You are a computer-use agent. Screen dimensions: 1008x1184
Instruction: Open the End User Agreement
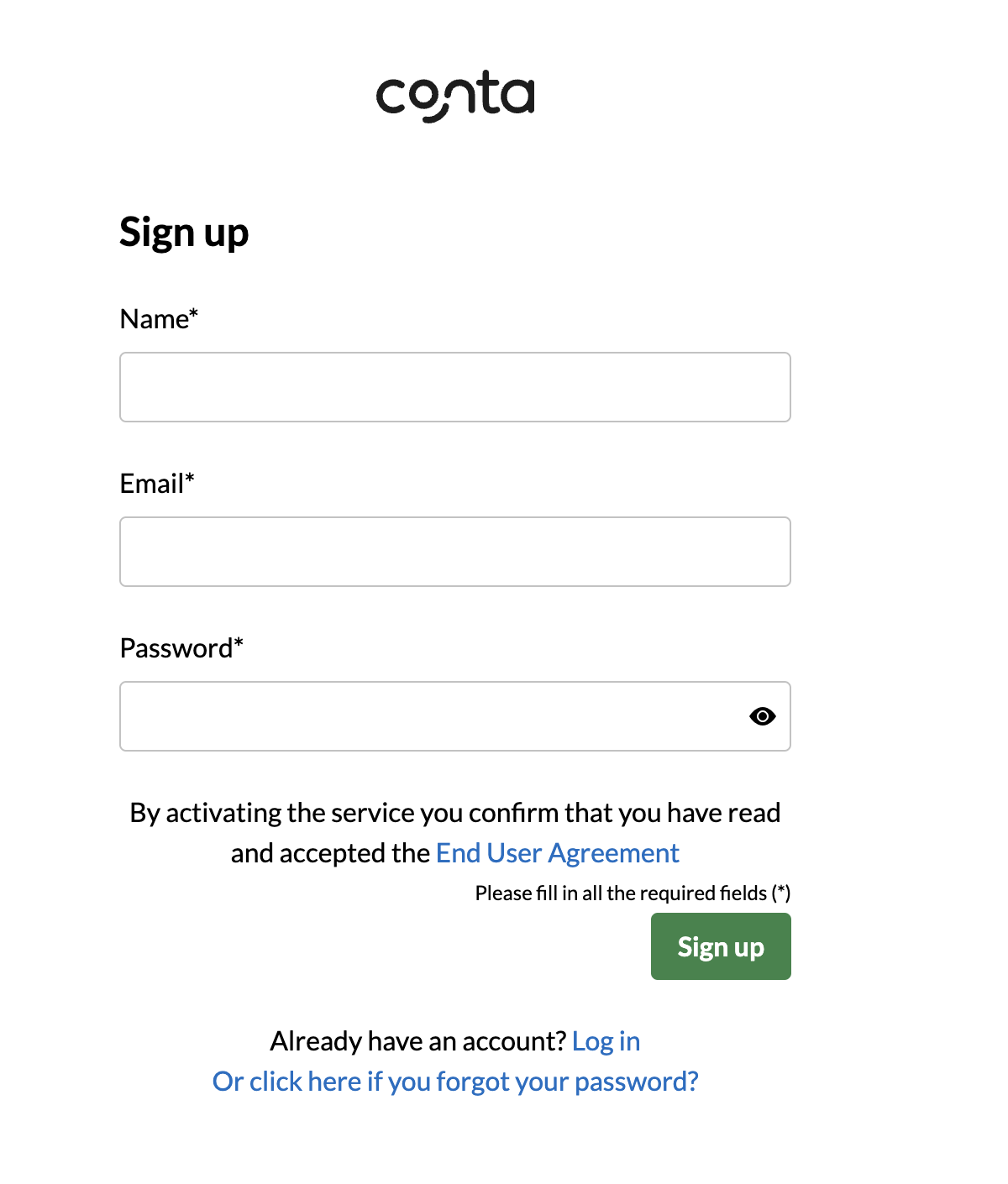point(557,852)
